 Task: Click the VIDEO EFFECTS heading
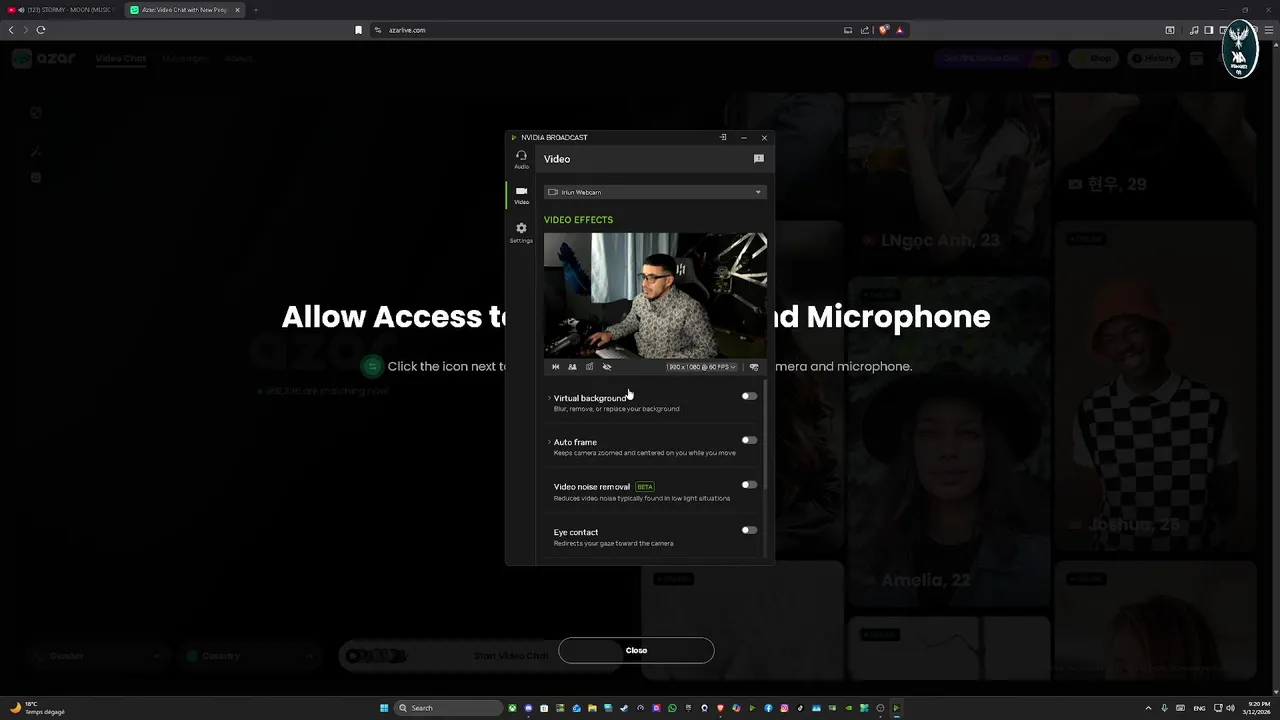(578, 220)
